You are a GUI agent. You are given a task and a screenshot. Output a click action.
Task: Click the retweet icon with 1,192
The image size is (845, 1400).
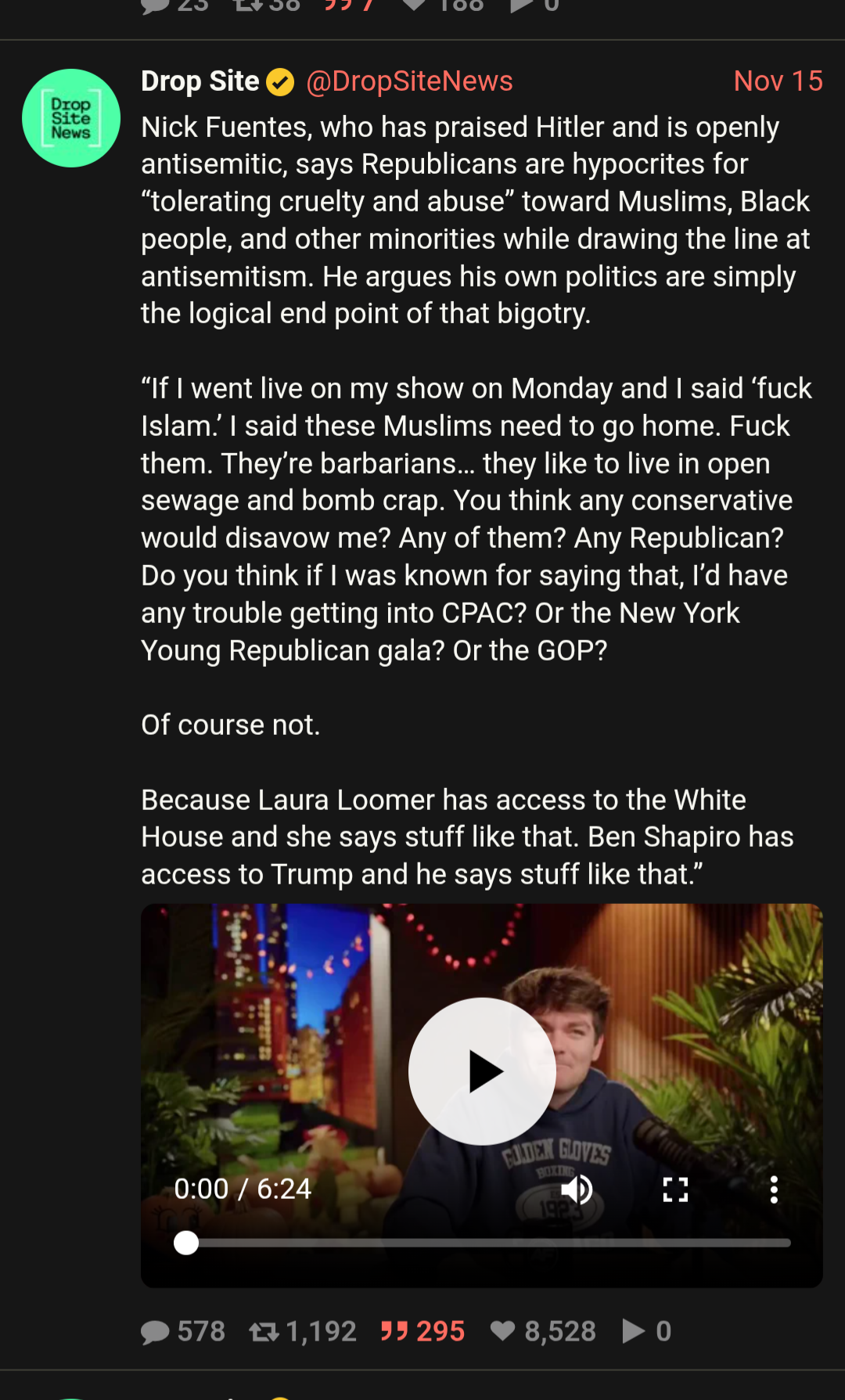tap(264, 1331)
